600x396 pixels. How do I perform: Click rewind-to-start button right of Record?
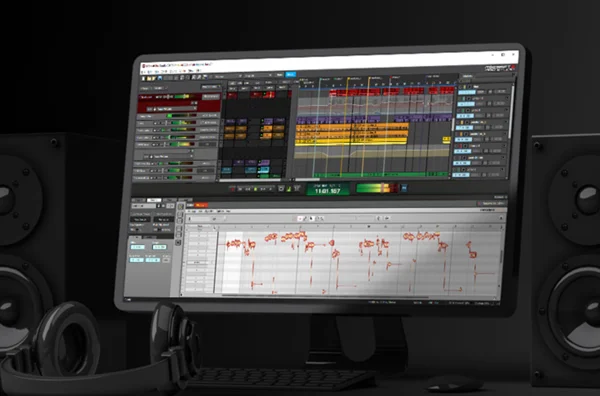pos(240,189)
